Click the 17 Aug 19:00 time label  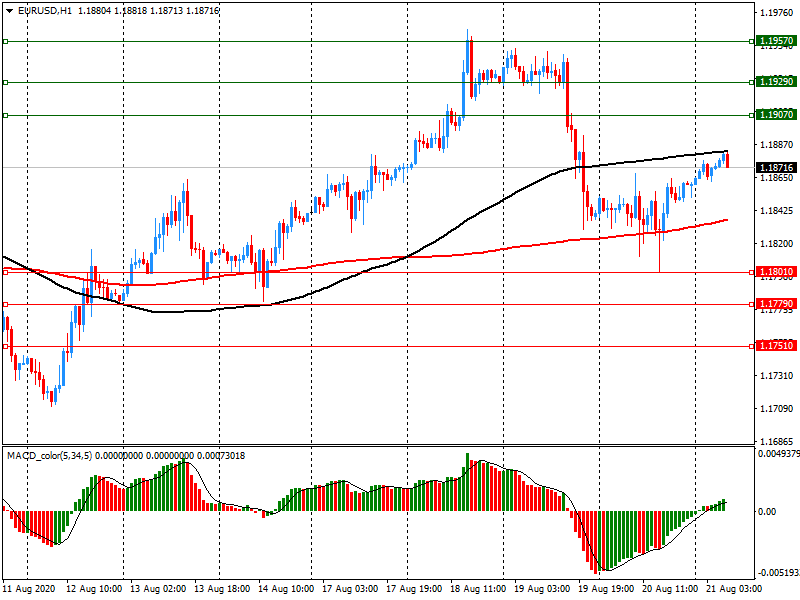(x=414, y=589)
